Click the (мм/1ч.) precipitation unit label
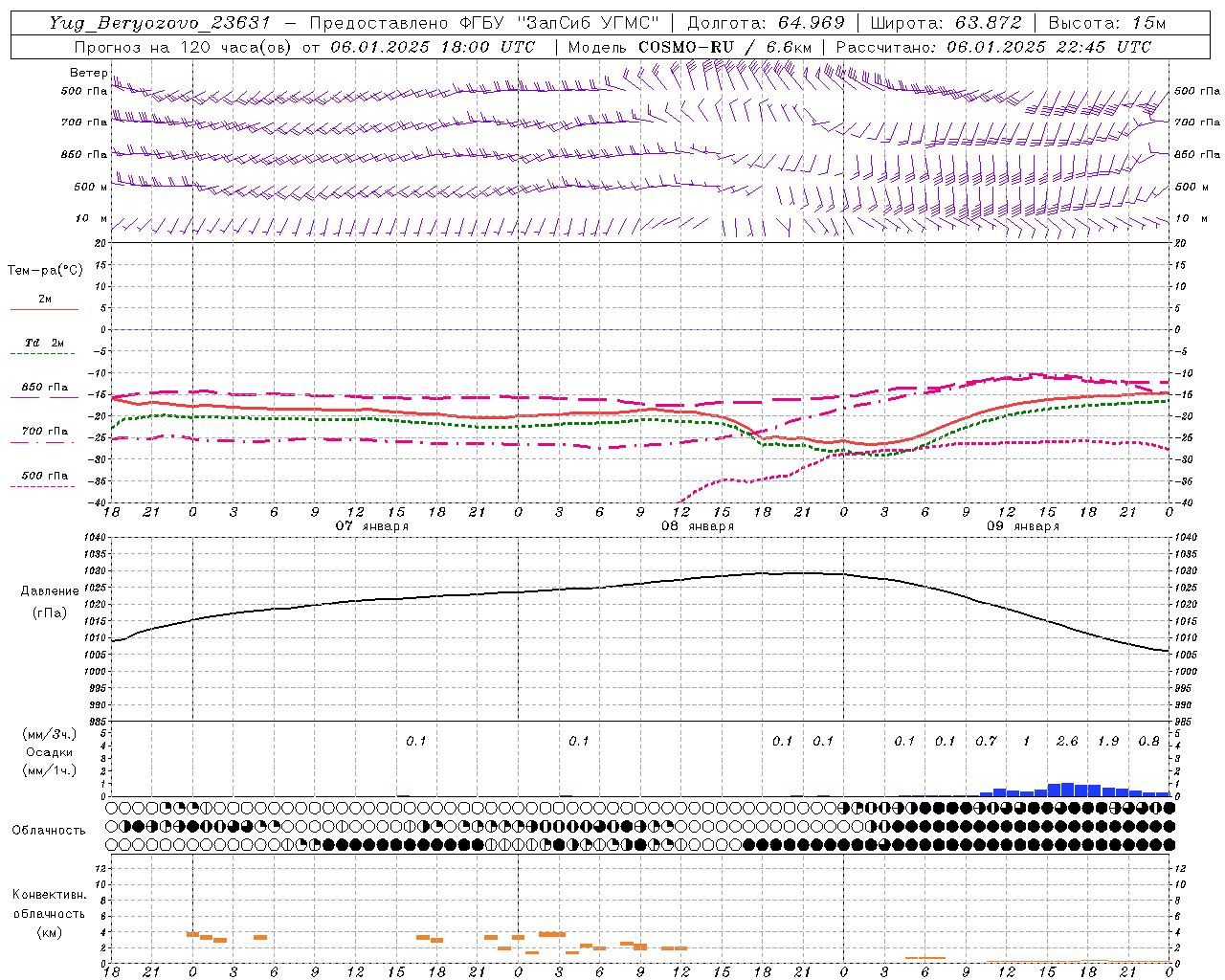The width and height of the screenshot is (1225, 980). (50, 770)
